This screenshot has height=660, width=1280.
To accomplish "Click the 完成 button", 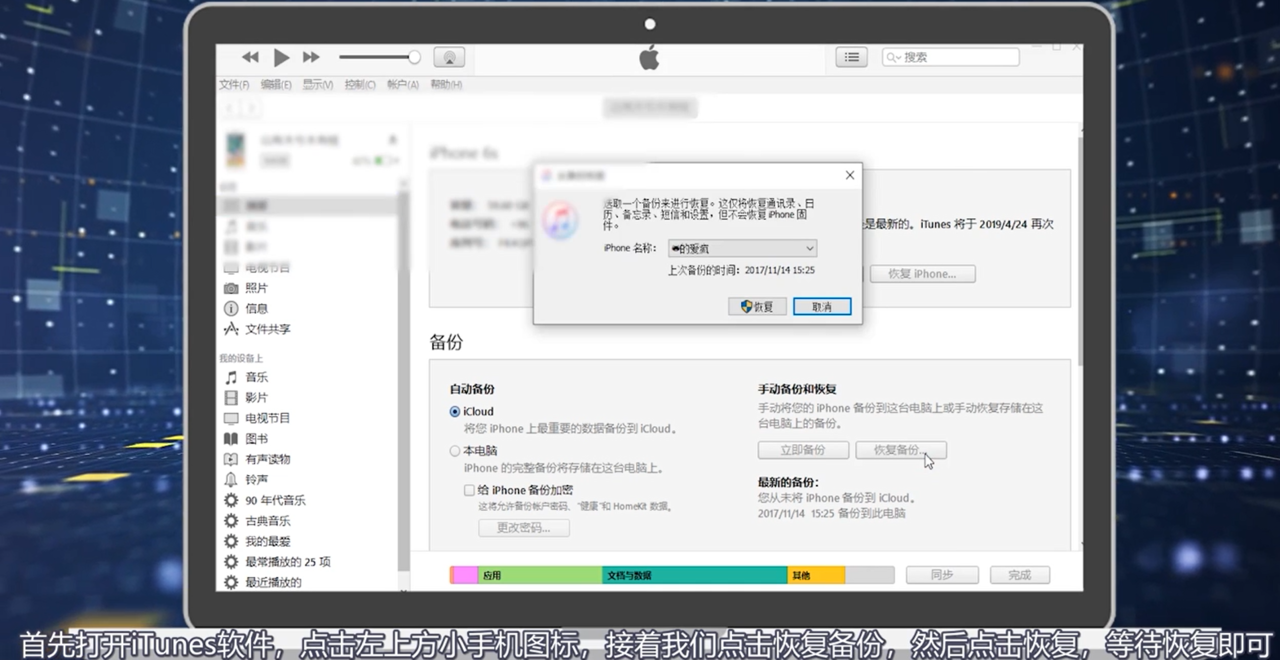I will 1020,575.
